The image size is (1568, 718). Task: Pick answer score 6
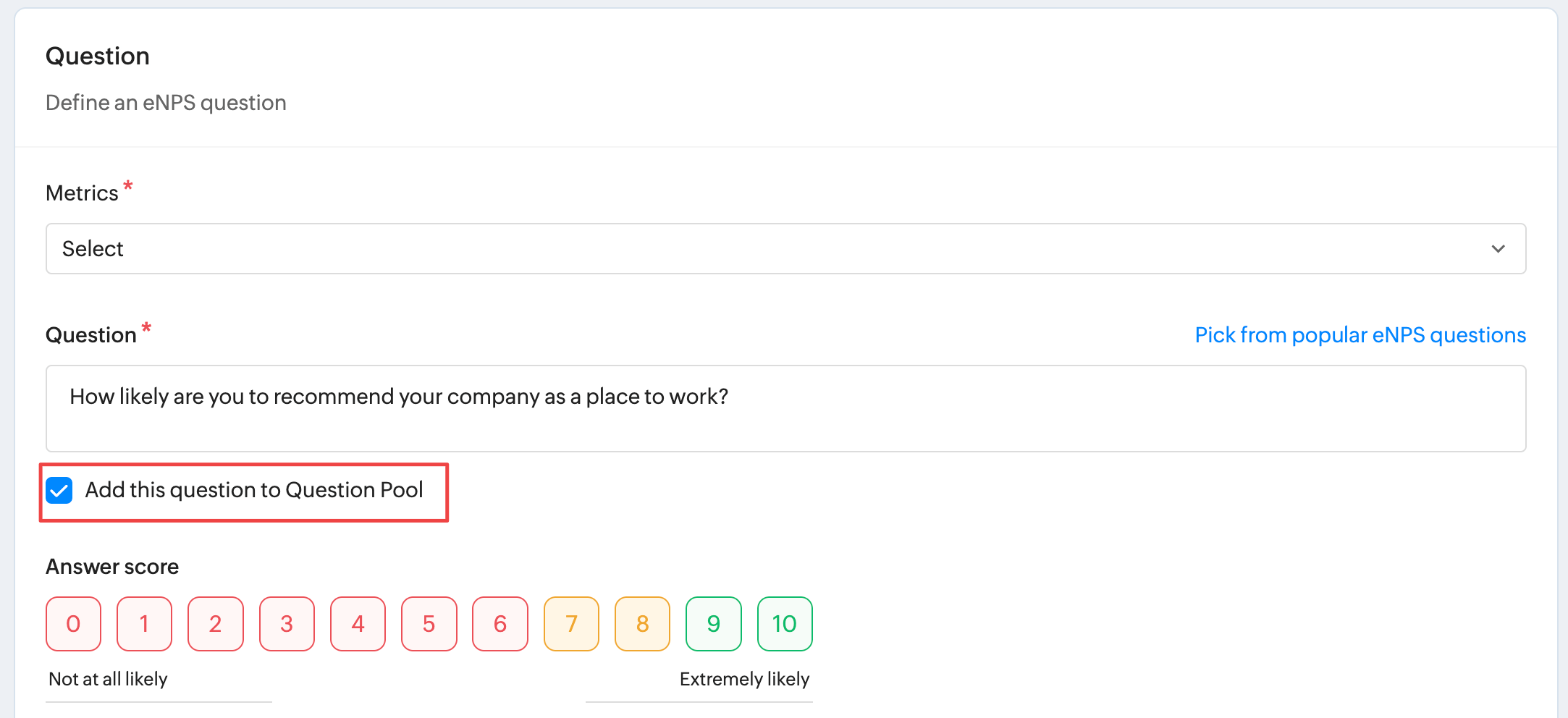(x=500, y=624)
